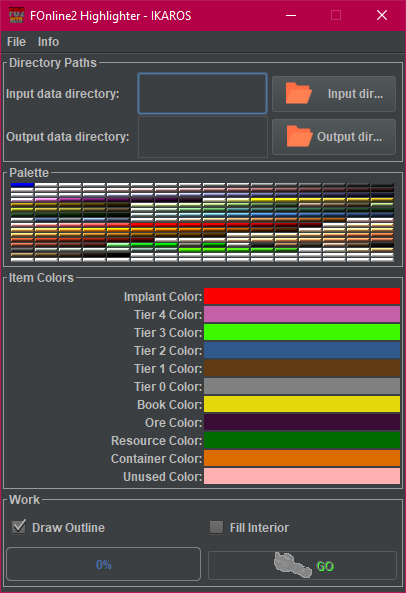Click the orange folder icon for Input dir

pos(298,93)
